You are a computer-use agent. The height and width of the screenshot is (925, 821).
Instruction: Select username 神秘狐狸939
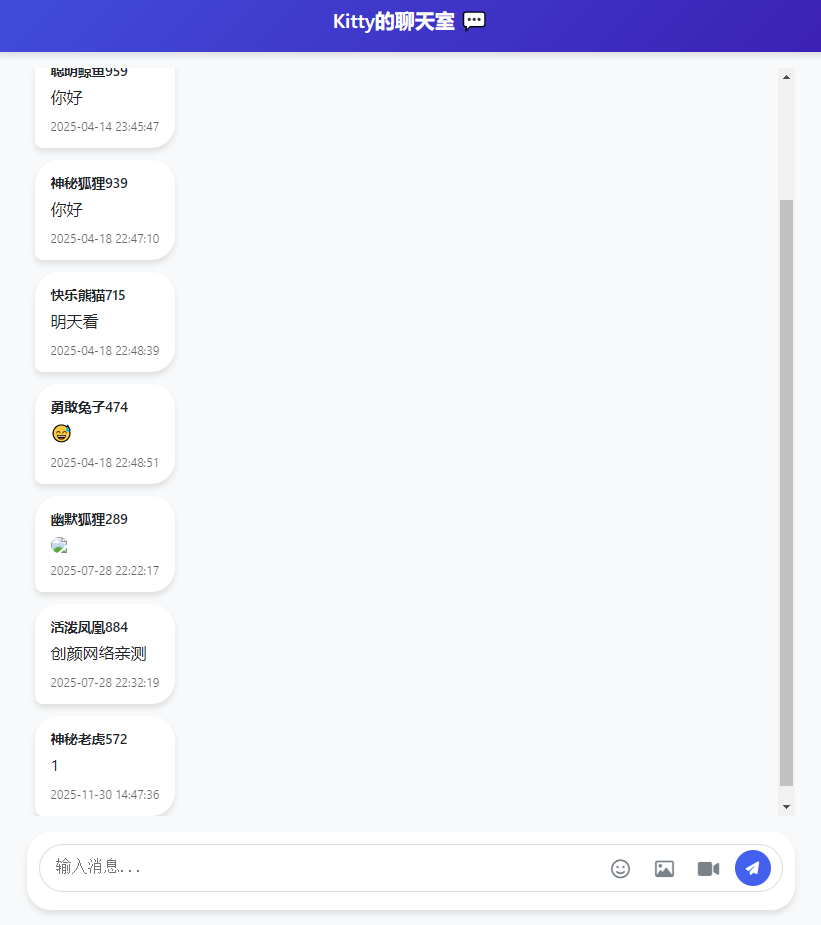[x=89, y=183]
